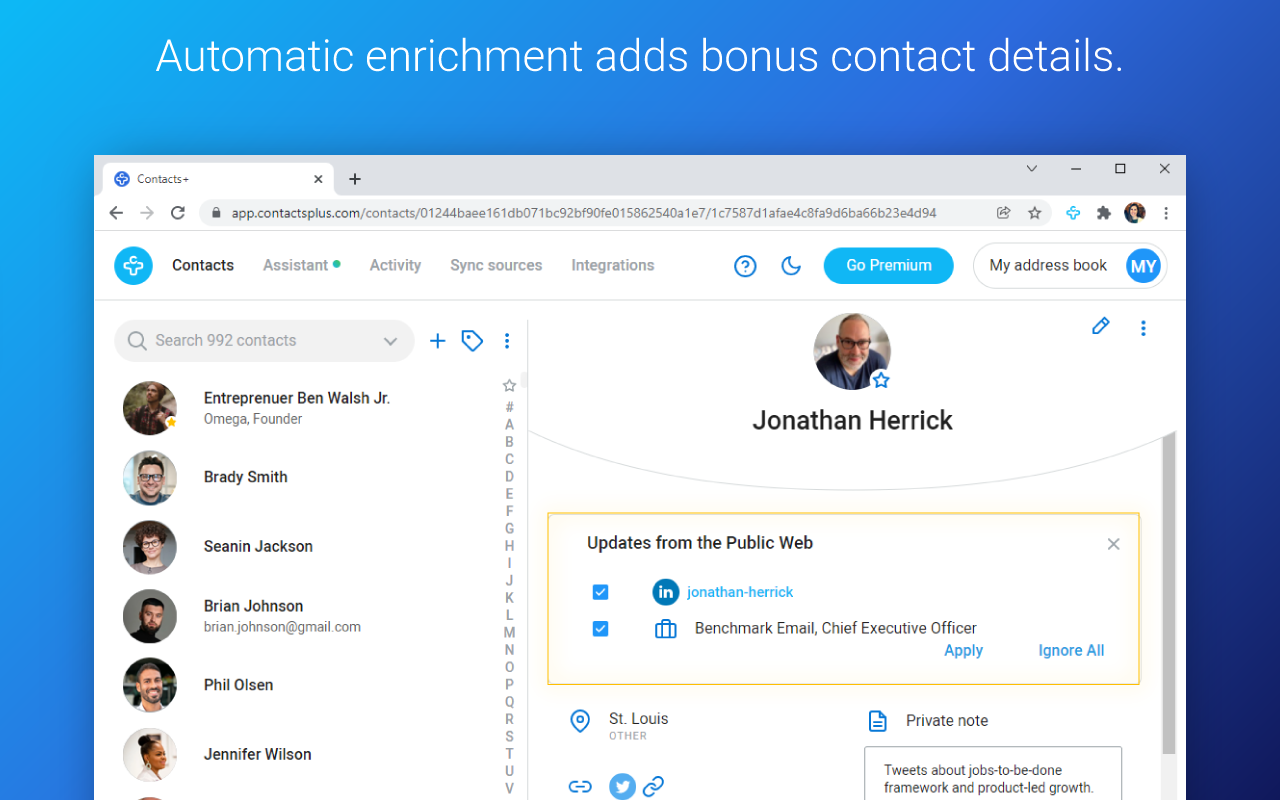This screenshot has height=800, width=1280.
Task: Open Chrome three-dot menu
Action: (x=1166, y=213)
